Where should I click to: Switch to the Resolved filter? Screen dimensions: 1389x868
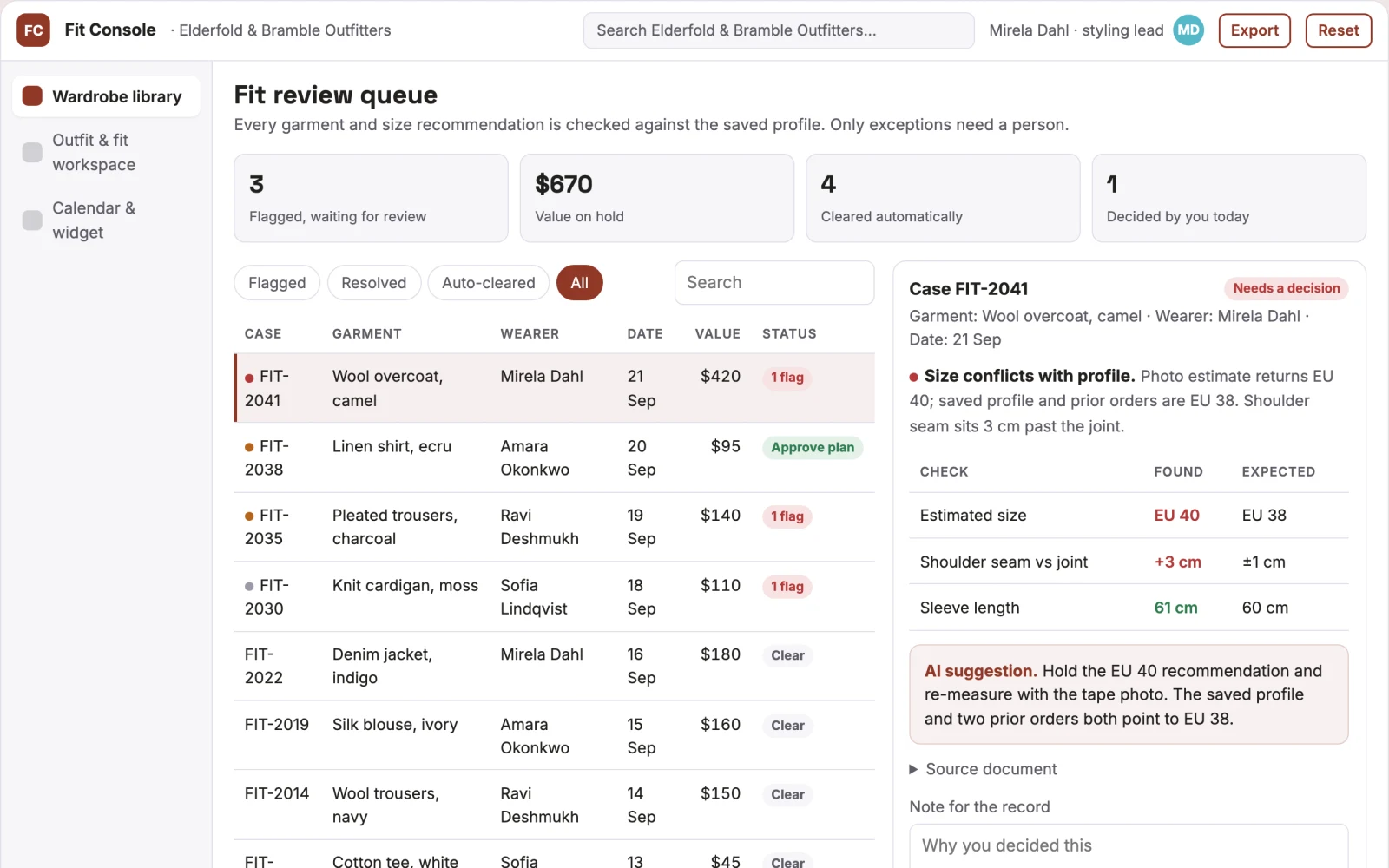373,283
